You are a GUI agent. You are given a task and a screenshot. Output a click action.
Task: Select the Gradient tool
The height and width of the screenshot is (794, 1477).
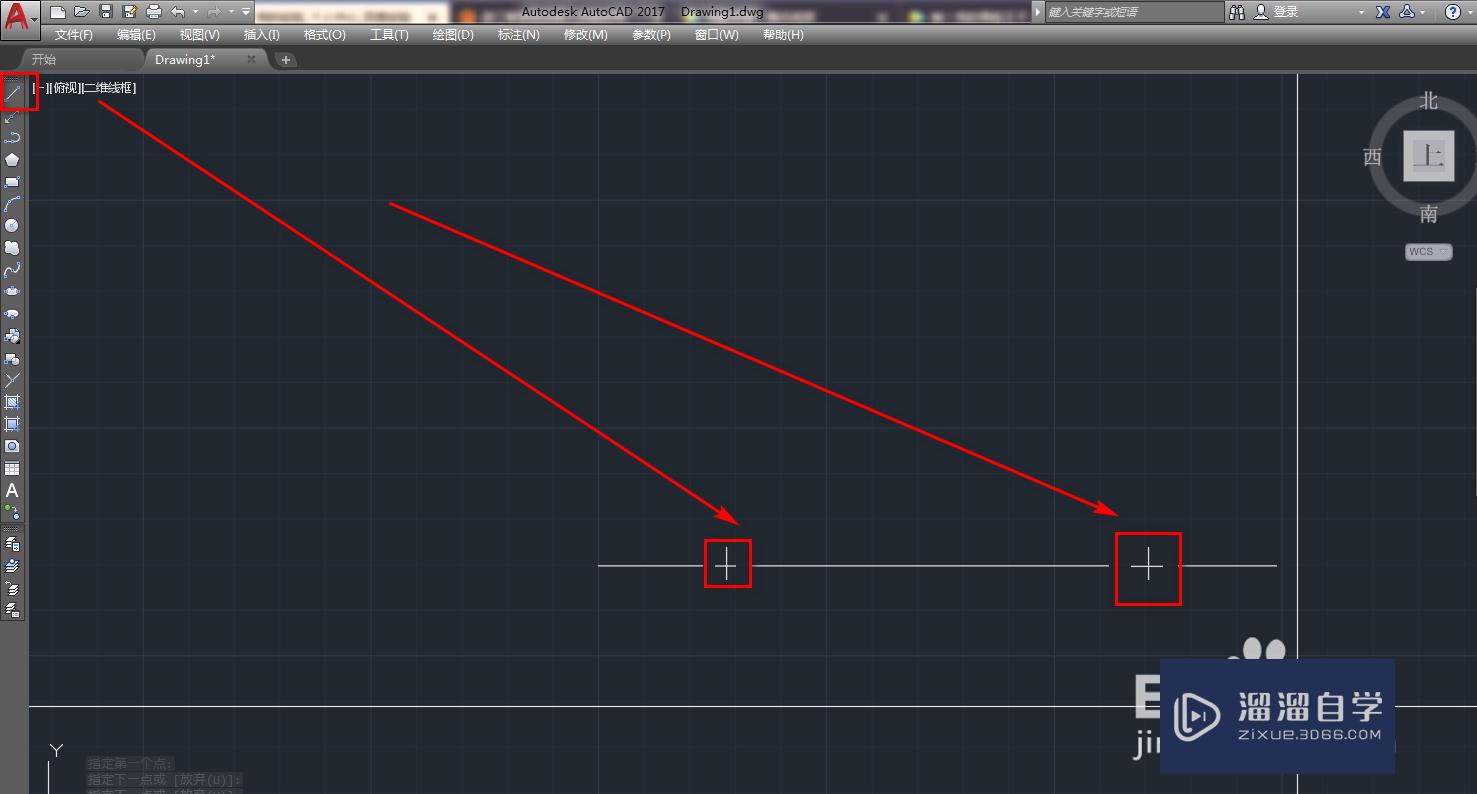pos(12,424)
